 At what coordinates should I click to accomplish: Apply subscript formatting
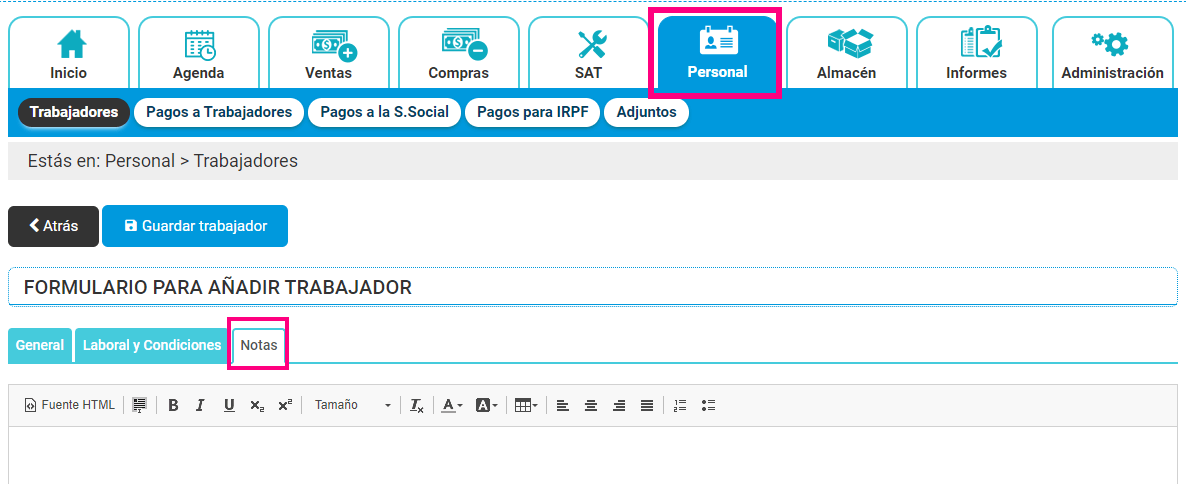pyautogui.click(x=257, y=405)
